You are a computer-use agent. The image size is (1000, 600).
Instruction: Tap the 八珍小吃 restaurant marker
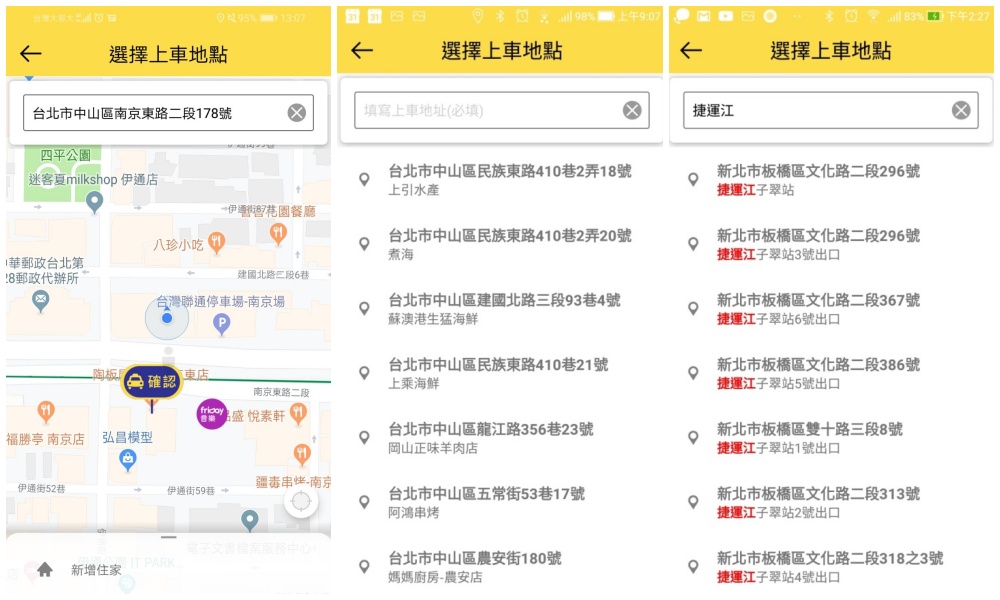click(x=216, y=243)
